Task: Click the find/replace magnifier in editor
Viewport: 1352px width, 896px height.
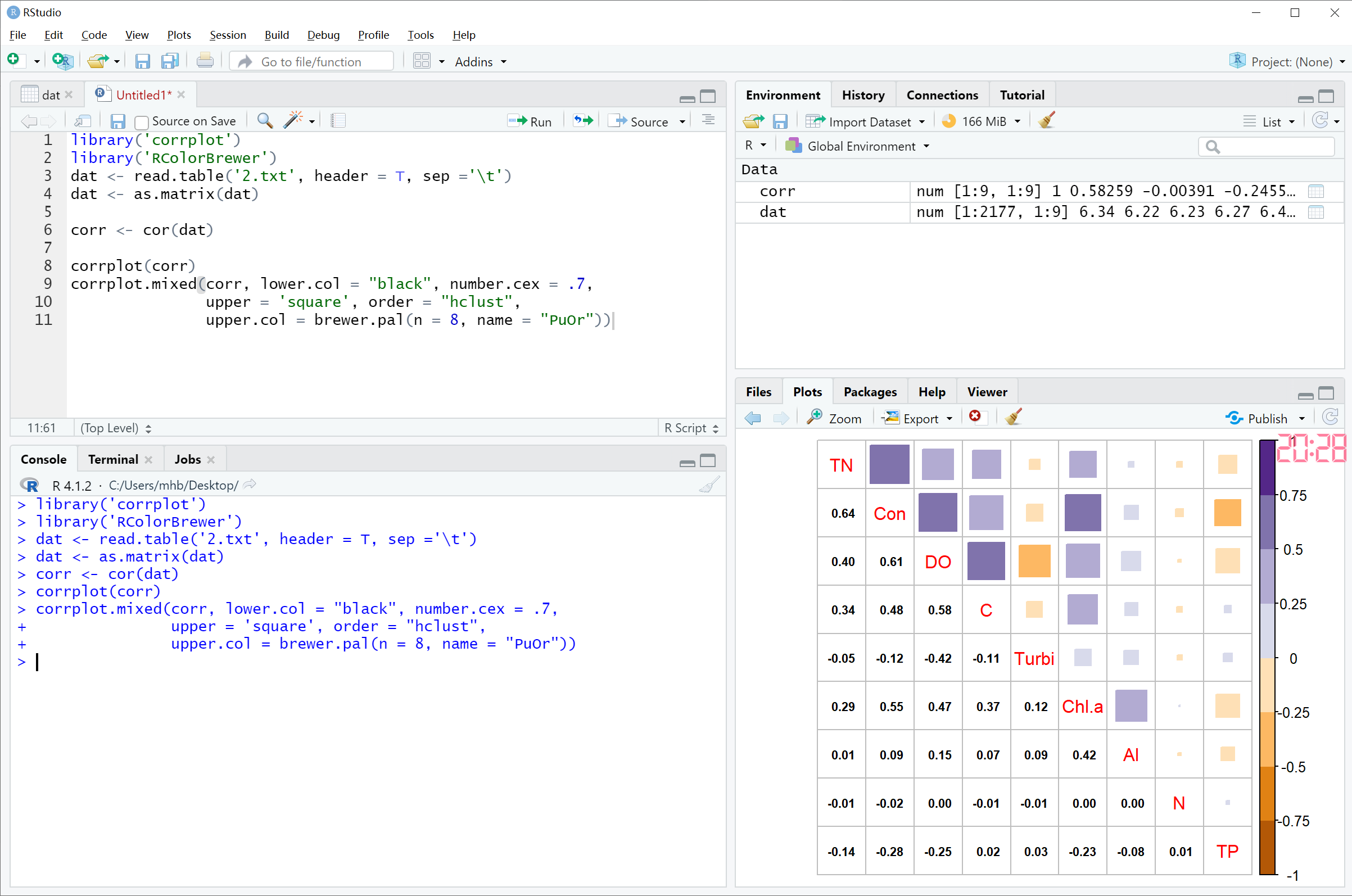Action: point(264,120)
